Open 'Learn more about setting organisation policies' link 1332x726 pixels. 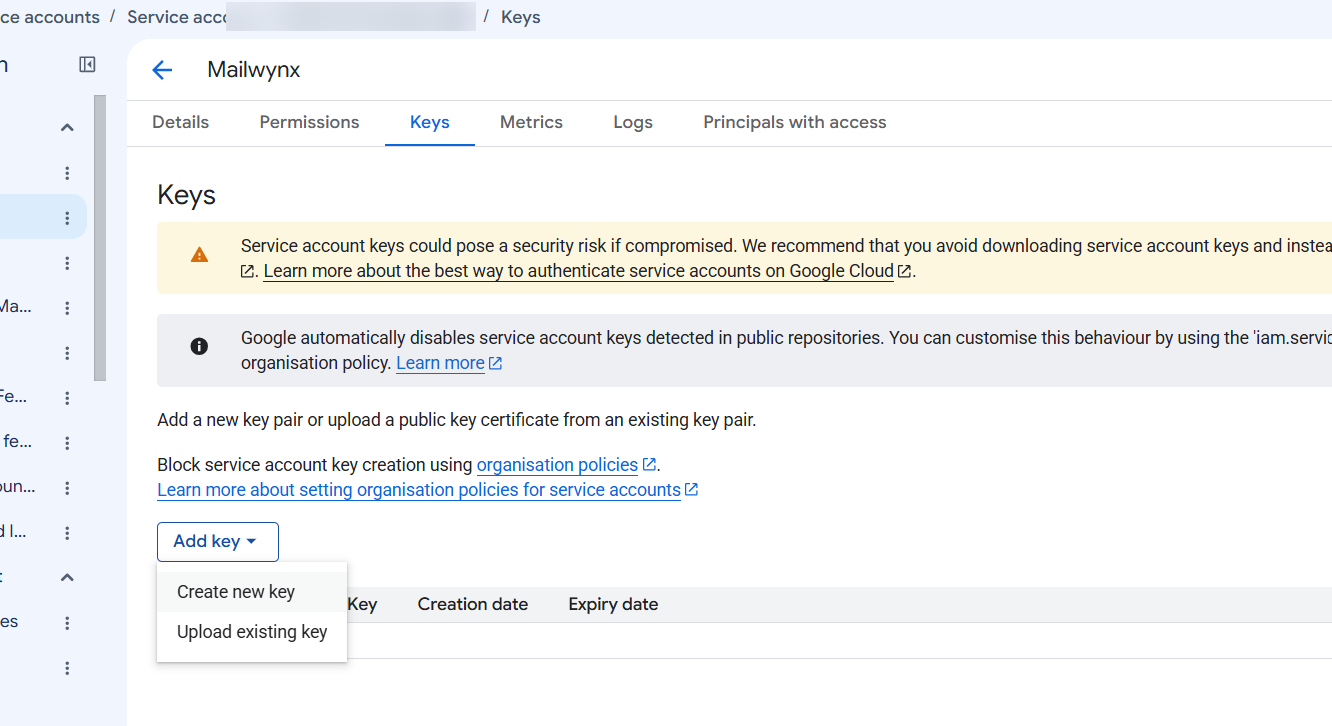coord(419,490)
